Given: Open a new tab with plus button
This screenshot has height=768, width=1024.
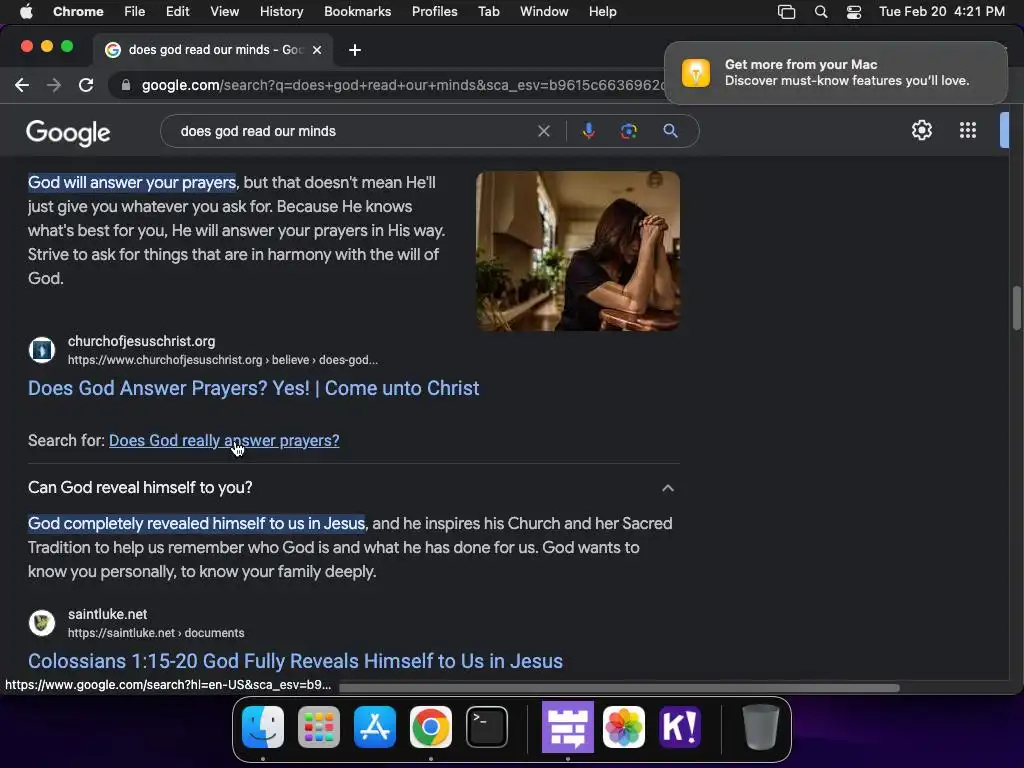Looking at the screenshot, I should point(355,50).
